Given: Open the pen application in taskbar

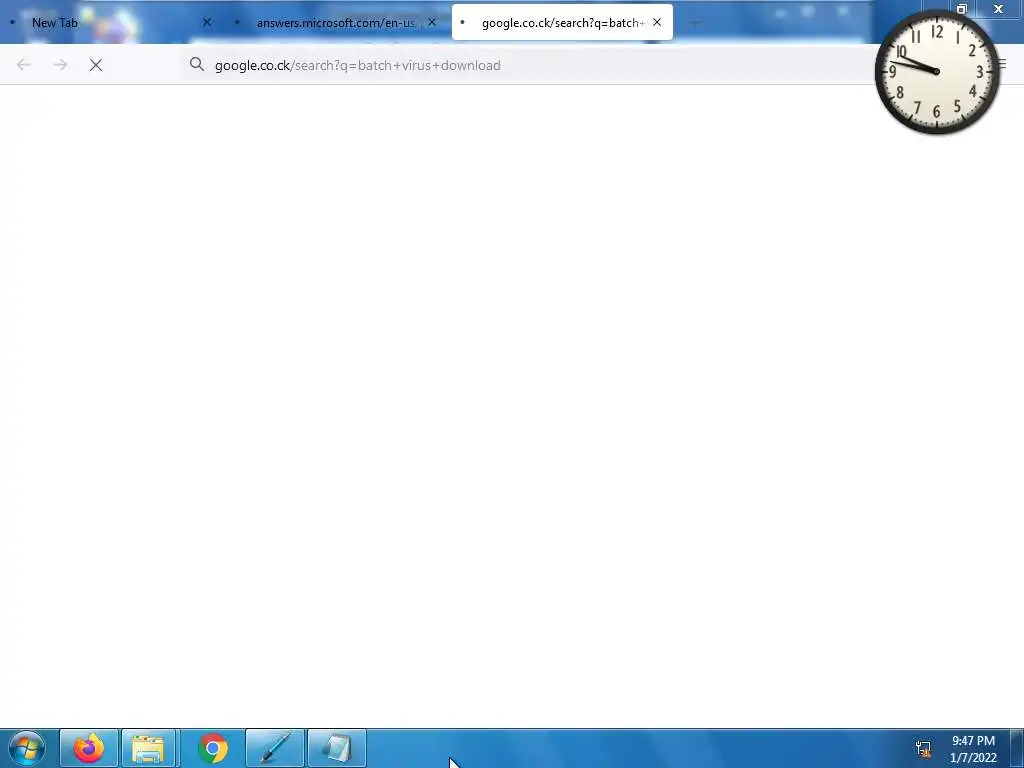Looking at the screenshot, I should (x=275, y=748).
